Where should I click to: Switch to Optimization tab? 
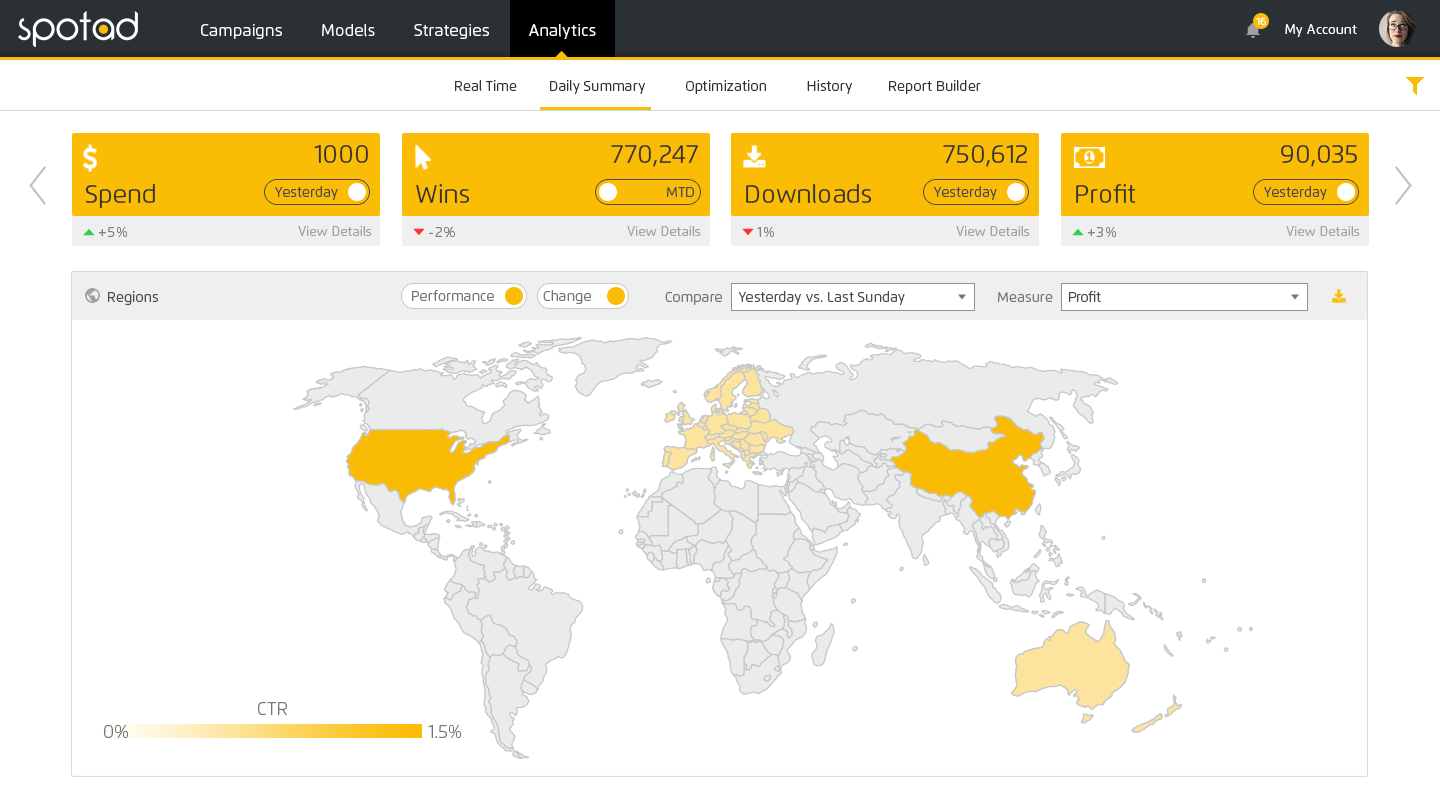[726, 86]
